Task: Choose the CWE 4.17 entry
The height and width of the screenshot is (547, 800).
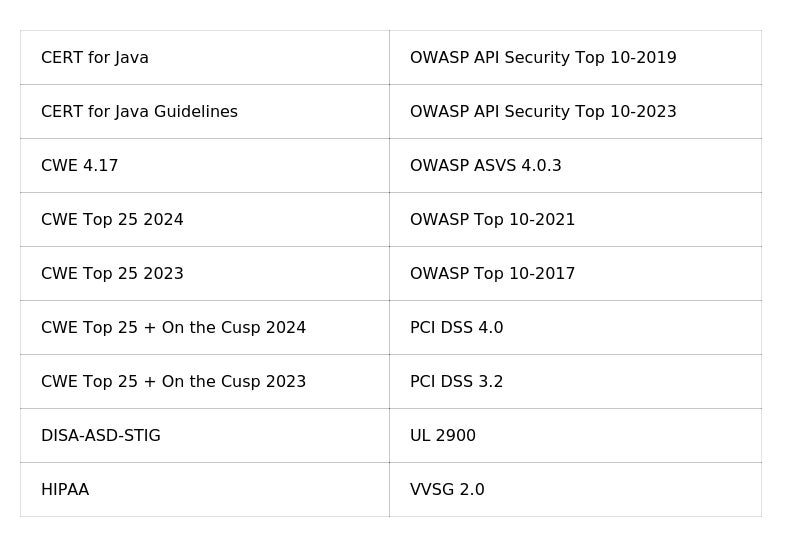Action: pos(80,166)
